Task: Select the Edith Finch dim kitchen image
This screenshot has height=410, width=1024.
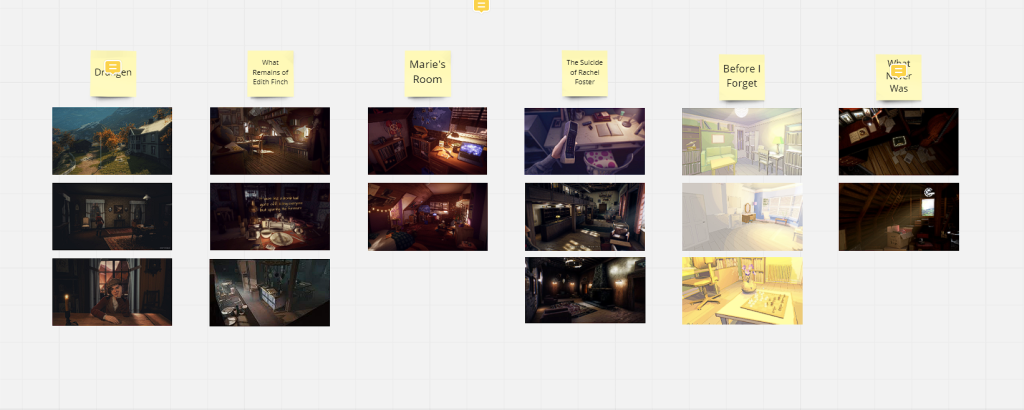Action: 270,292
